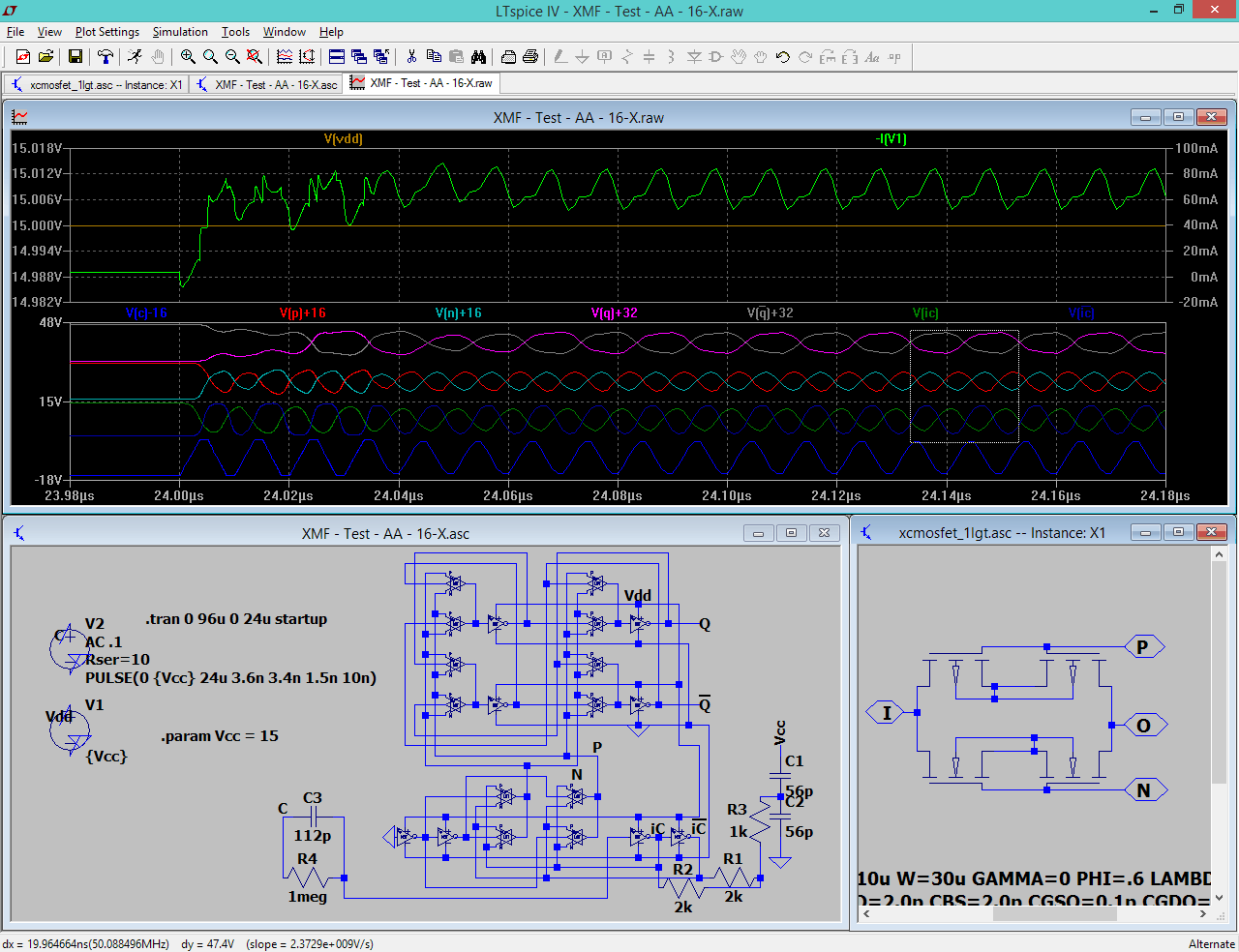
Task: Click the Close All Windows toolbar icon
Action: click(381, 57)
